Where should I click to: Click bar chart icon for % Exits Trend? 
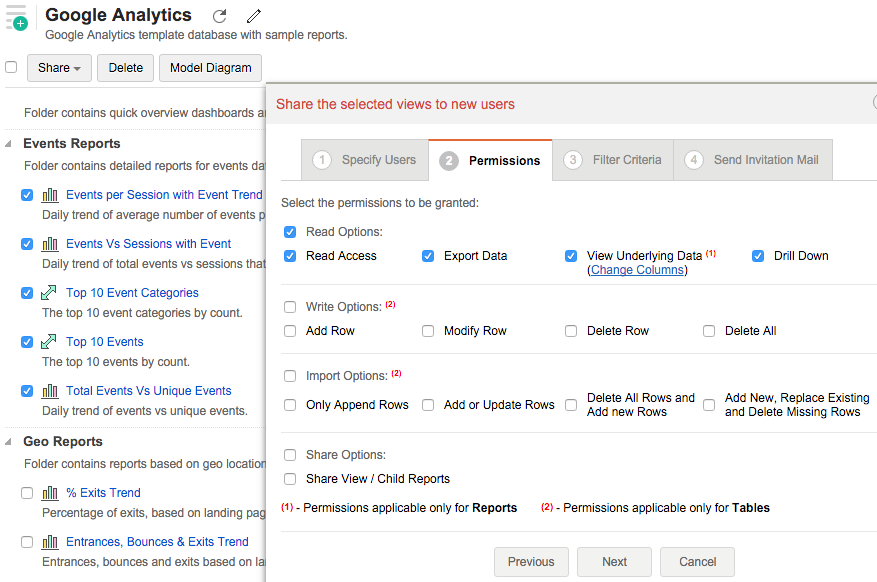point(50,493)
